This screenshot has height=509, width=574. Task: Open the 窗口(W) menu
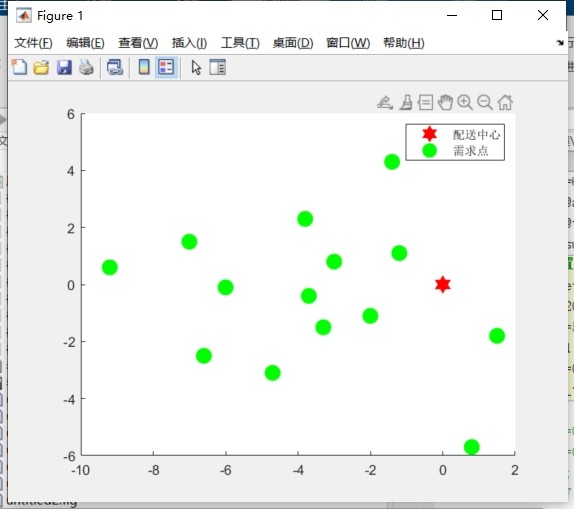[348, 43]
